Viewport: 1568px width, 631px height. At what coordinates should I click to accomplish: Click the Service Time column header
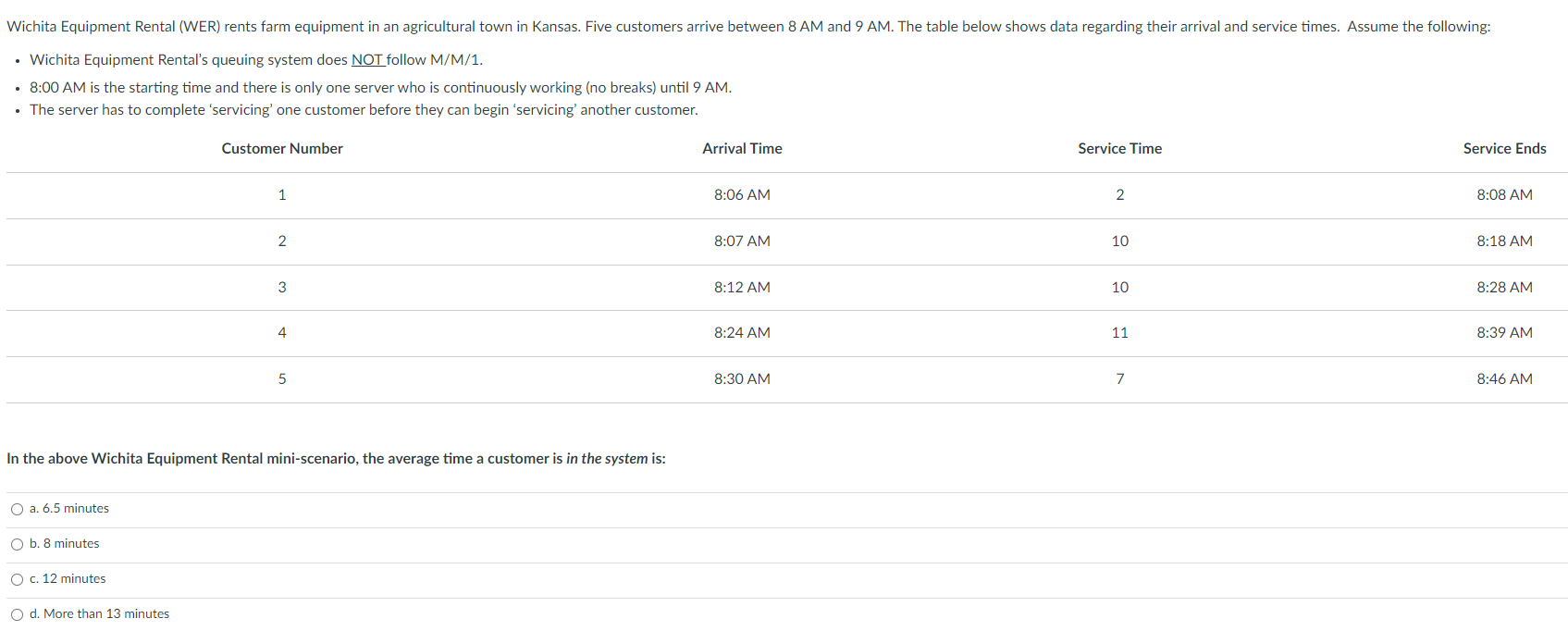[x=1119, y=149]
